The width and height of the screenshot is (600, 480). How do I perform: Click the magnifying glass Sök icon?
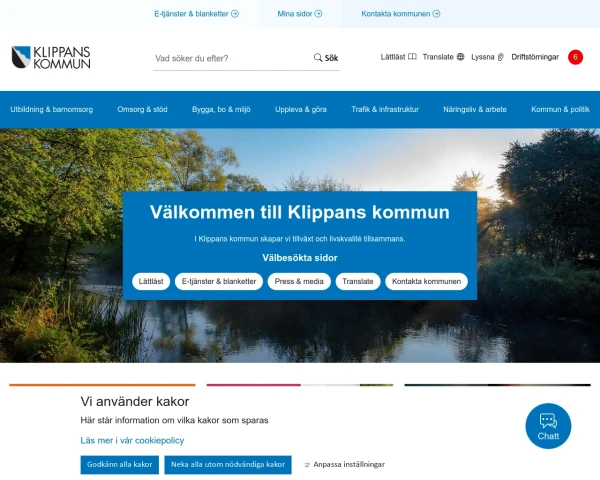[318, 58]
